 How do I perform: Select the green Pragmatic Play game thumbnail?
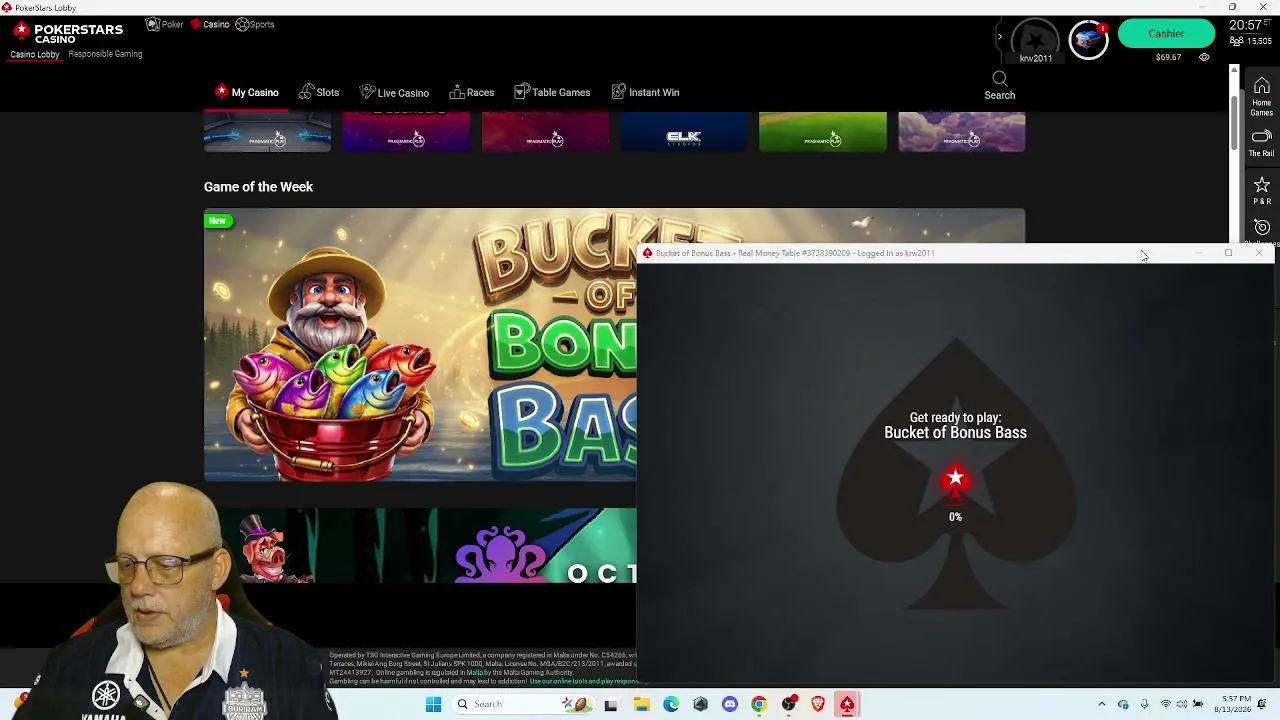(822, 132)
